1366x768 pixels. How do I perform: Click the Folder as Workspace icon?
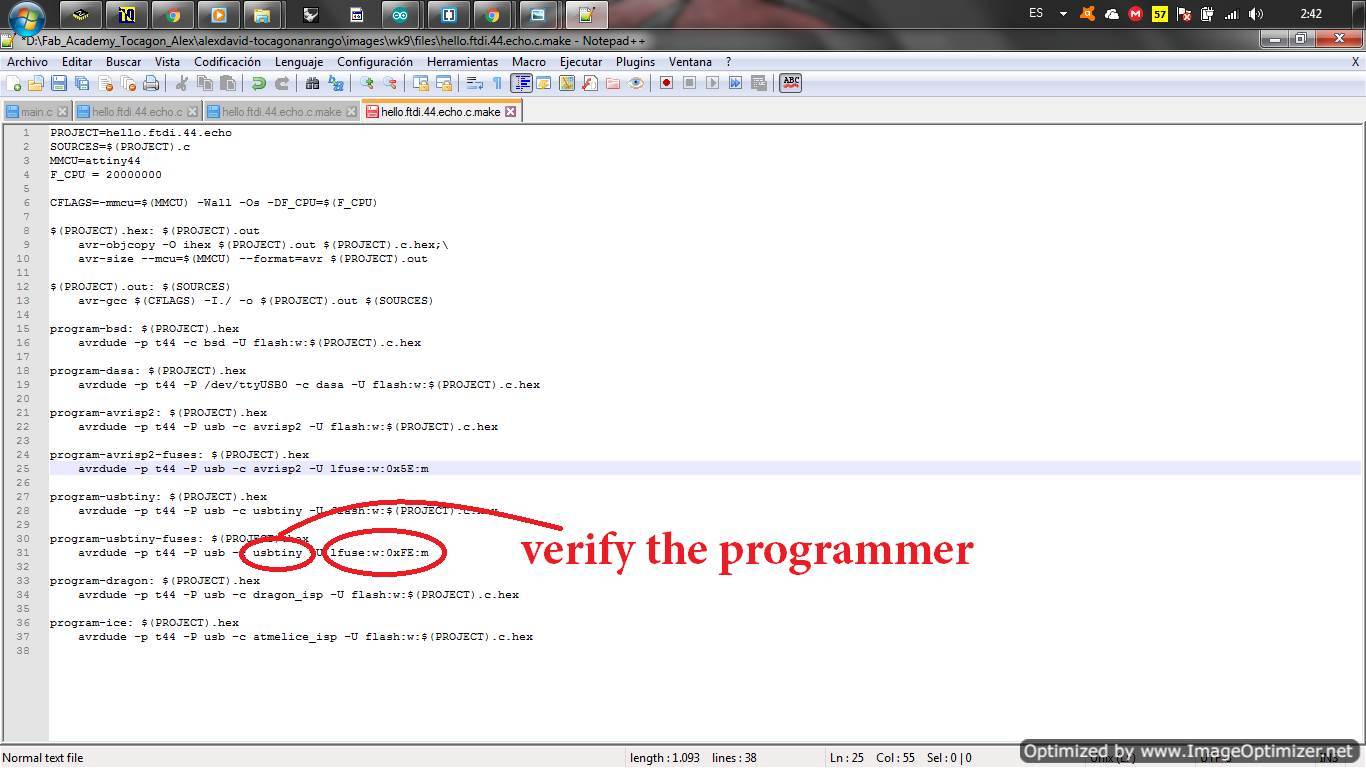click(613, 83)
